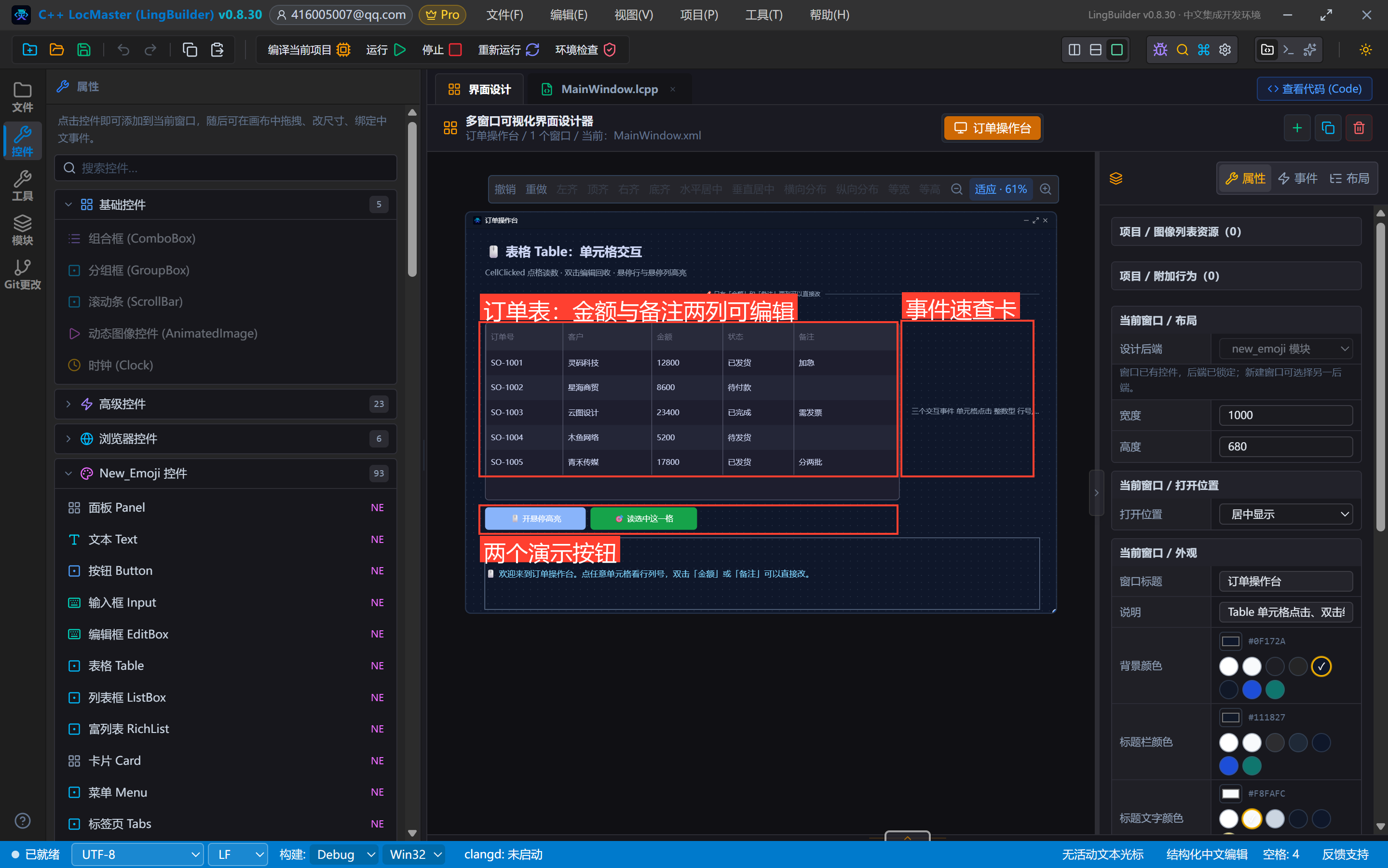Open Git更改 sidebar panel

22,274
